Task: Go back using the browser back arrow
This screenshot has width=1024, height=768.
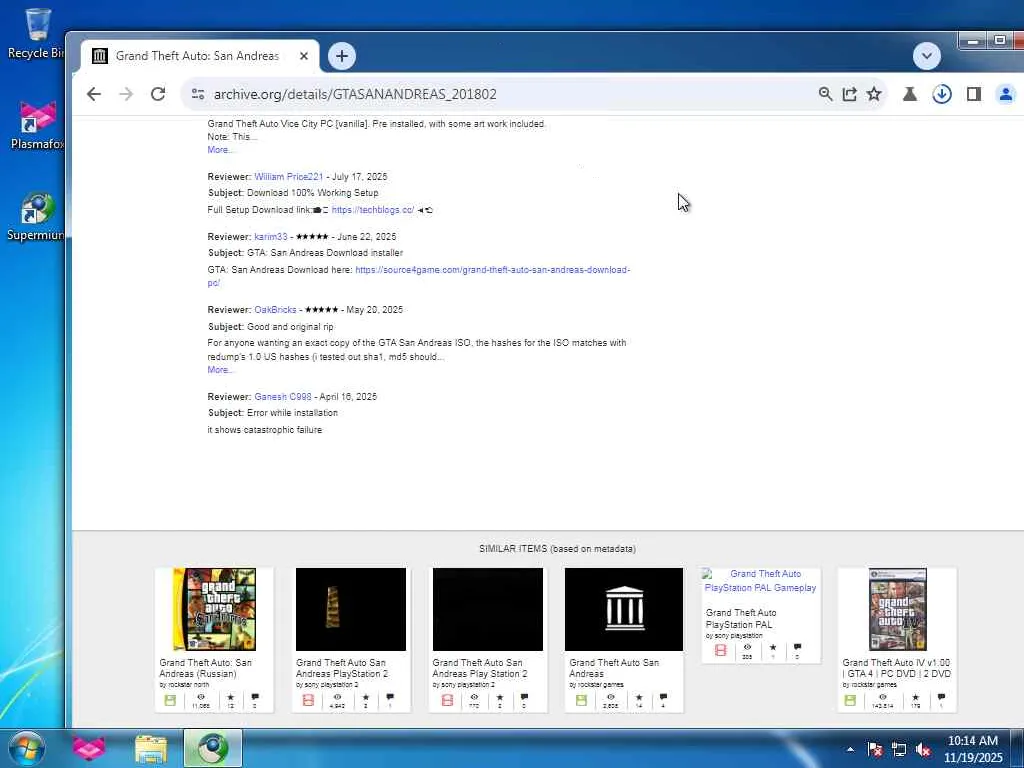Action: pyautogui.click(x=94, y=94)
